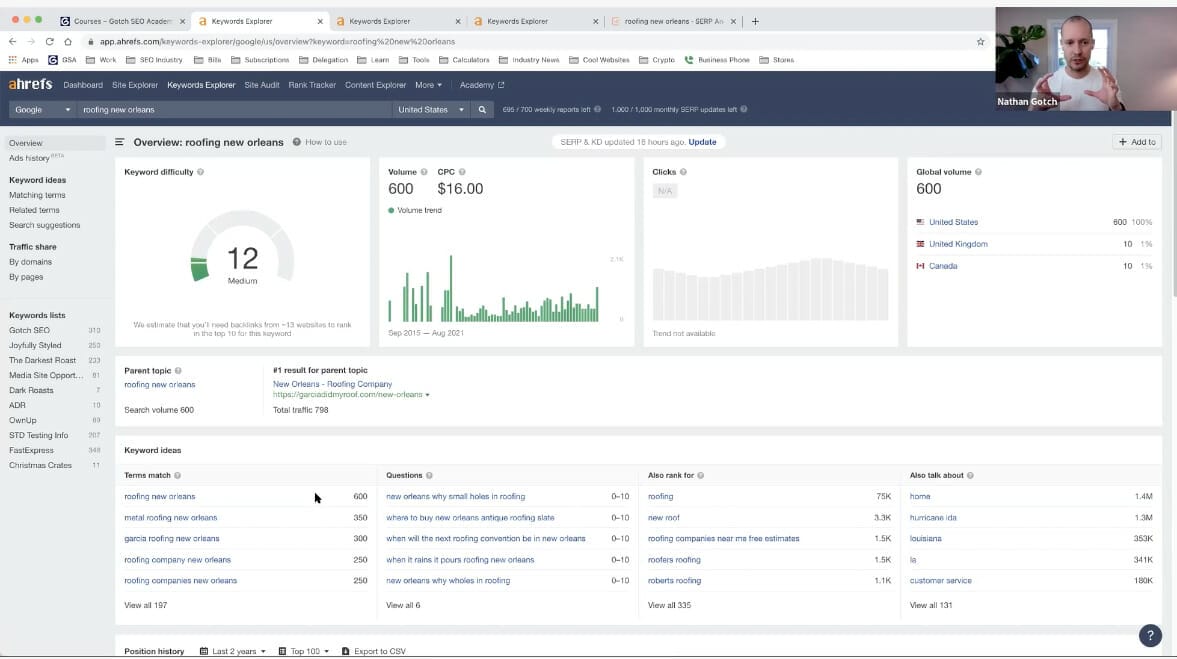Click the Update SERP link
Screen dimensions: 1177x659
[x=702, y=142]
